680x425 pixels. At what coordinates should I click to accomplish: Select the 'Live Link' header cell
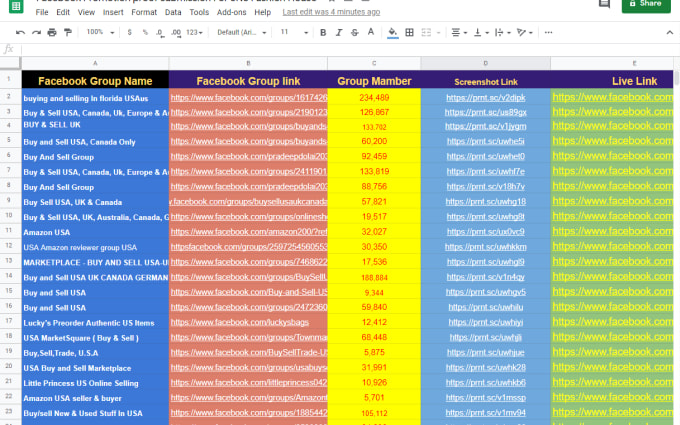[611, 81]
